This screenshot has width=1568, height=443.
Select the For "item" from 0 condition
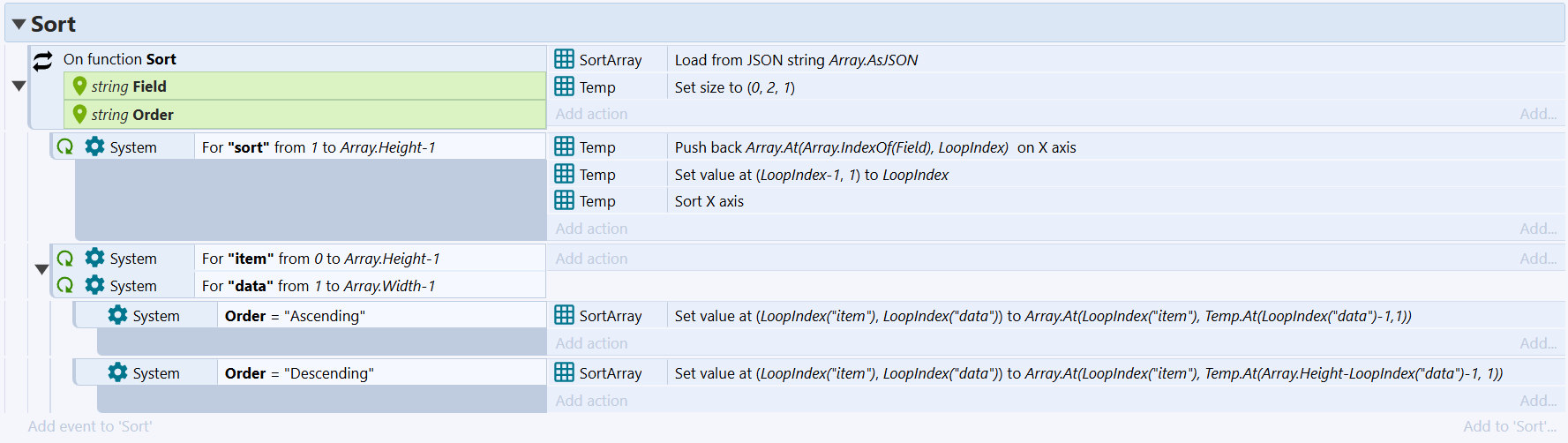click(x=320, y=259)
